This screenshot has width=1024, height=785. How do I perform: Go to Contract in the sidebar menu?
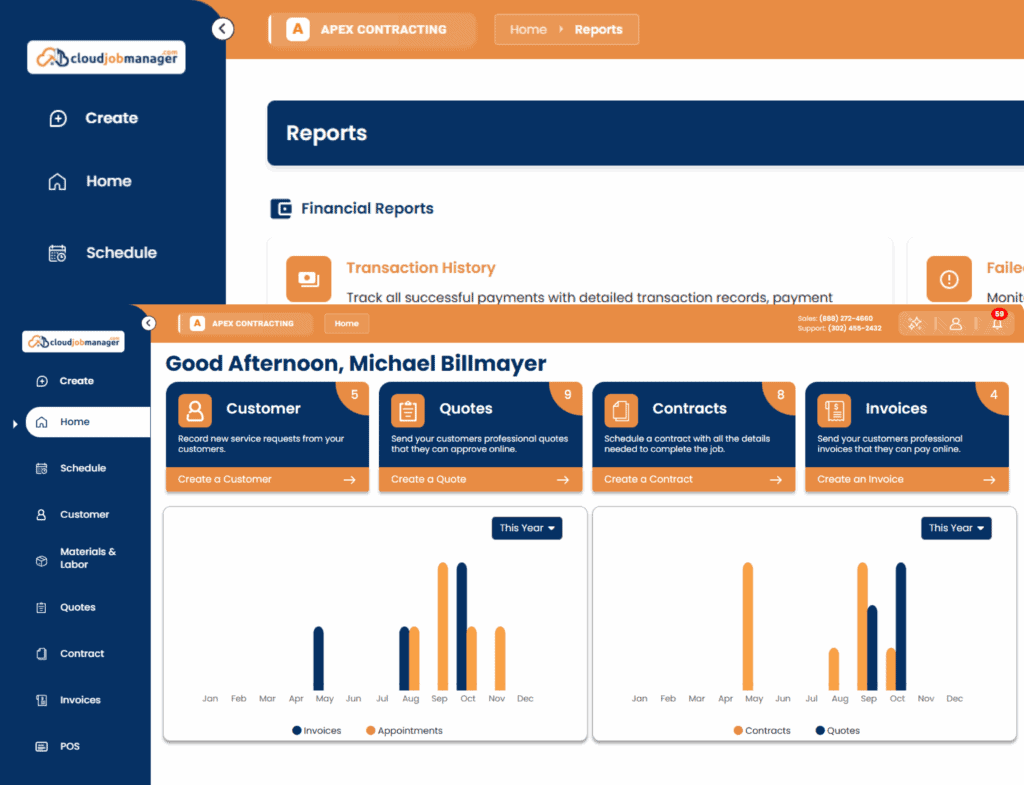tap(81, 654)
